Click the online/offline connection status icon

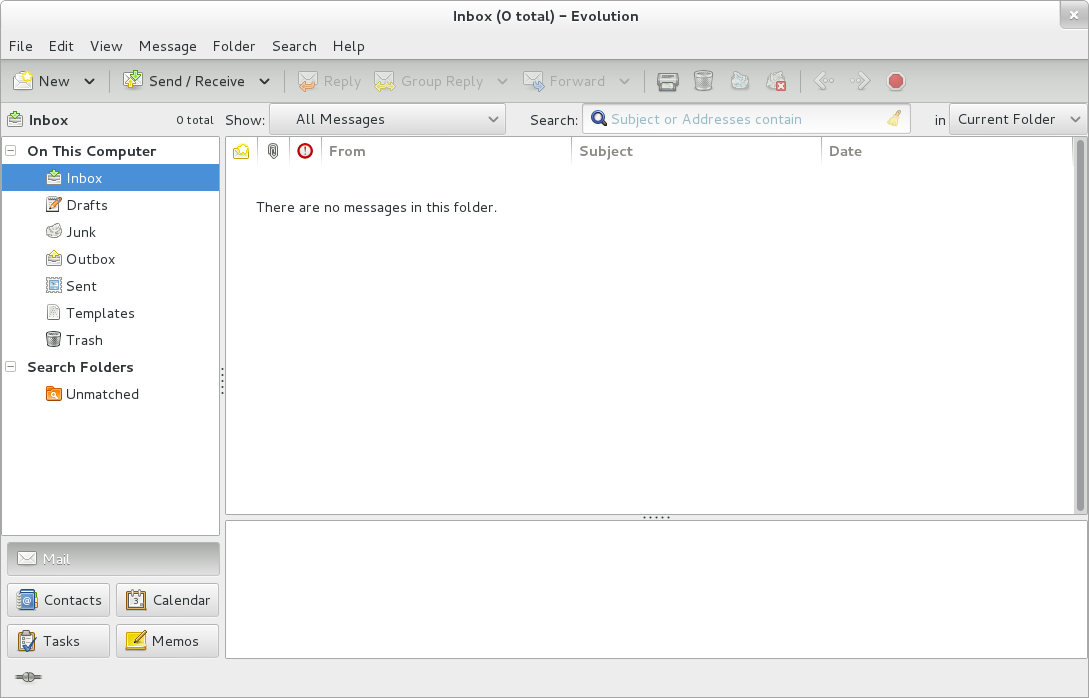(x=28, y=677)
